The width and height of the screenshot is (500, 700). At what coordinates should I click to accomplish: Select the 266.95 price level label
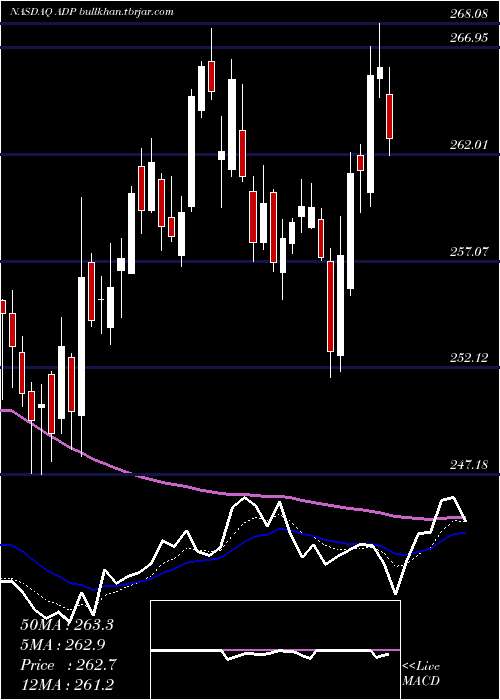(x=469, y=38)
